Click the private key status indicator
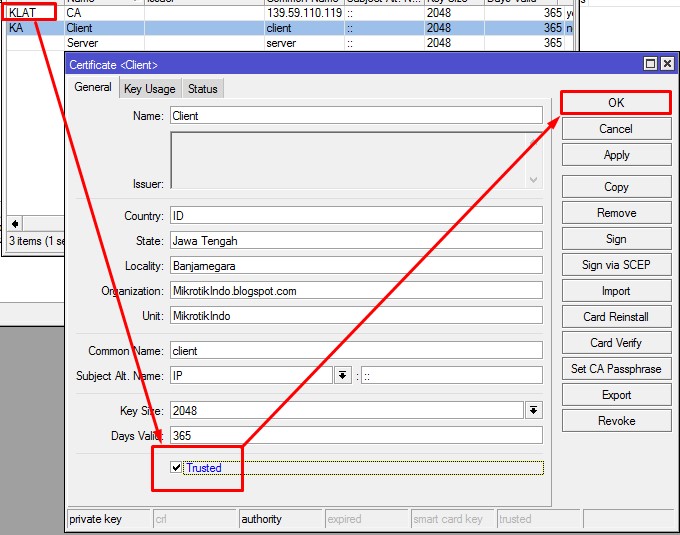 pyautogui.click(x=109, y=519)
